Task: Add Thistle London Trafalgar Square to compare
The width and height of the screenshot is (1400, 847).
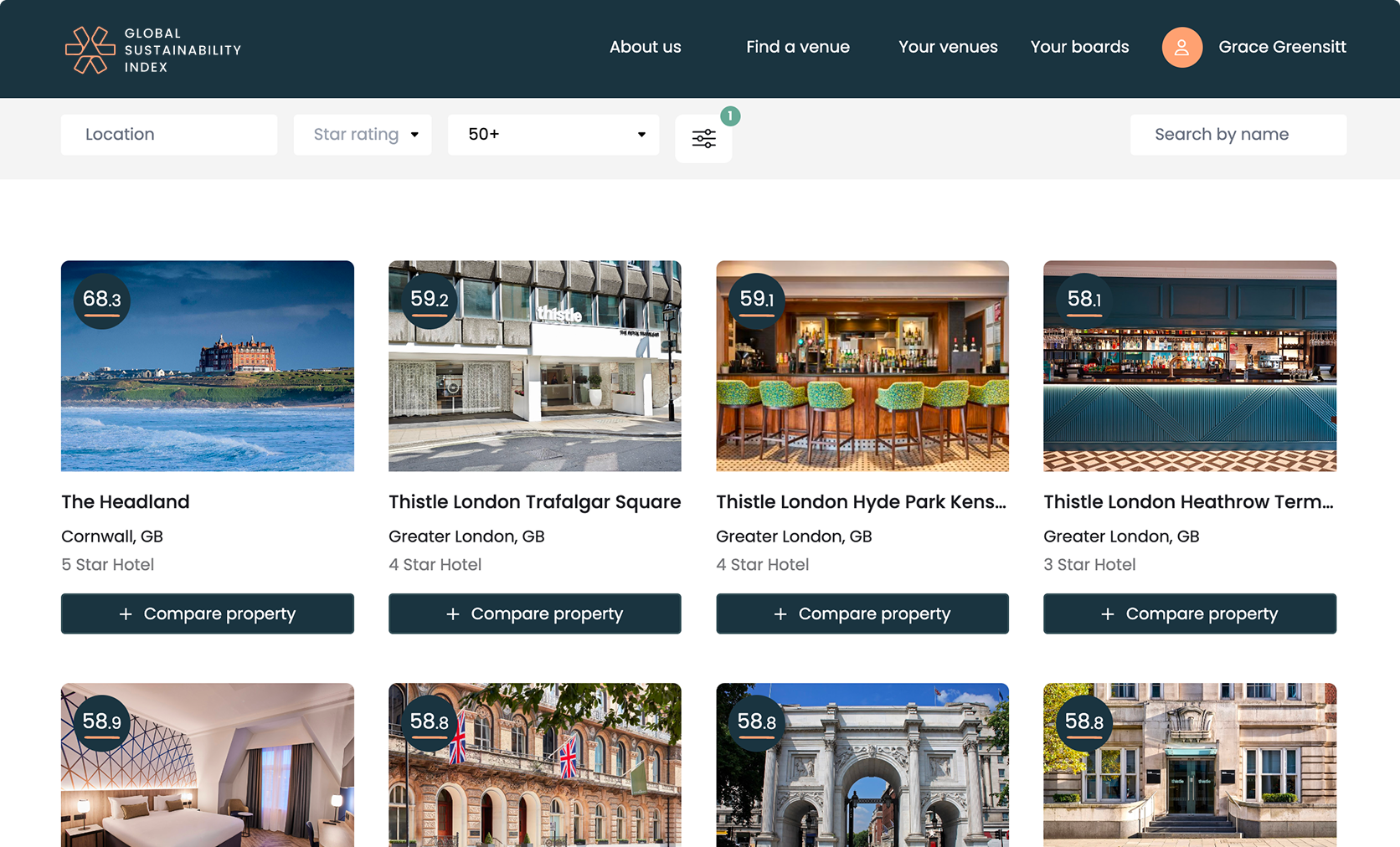Action: click(535, 613)
